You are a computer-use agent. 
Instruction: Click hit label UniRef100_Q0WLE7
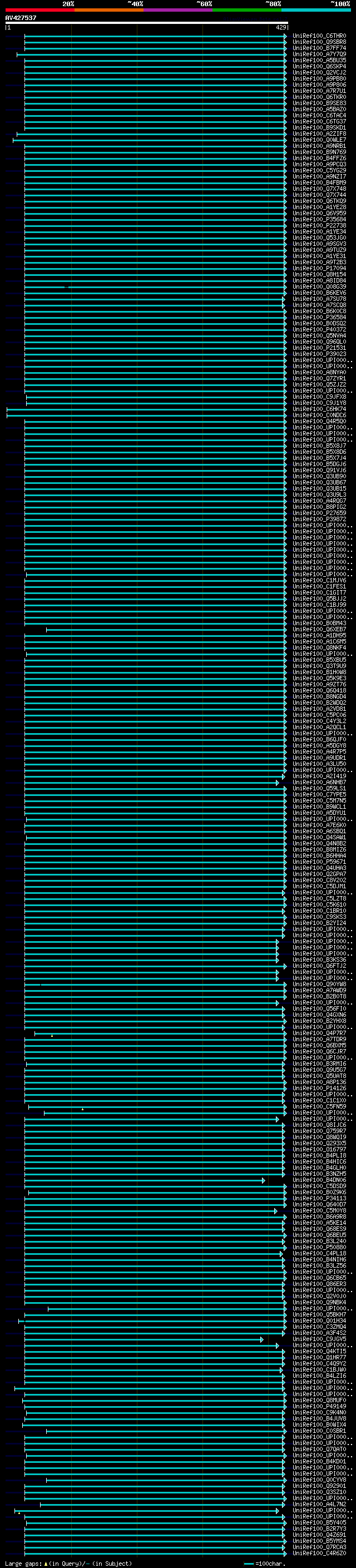click(319, 140)
